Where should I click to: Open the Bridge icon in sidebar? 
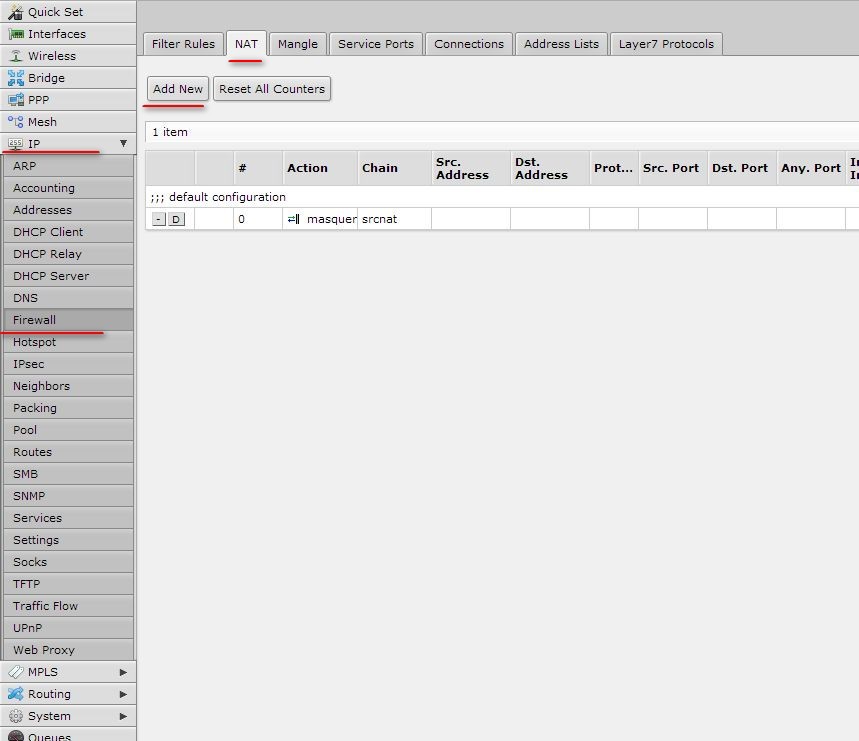(16, 78)
